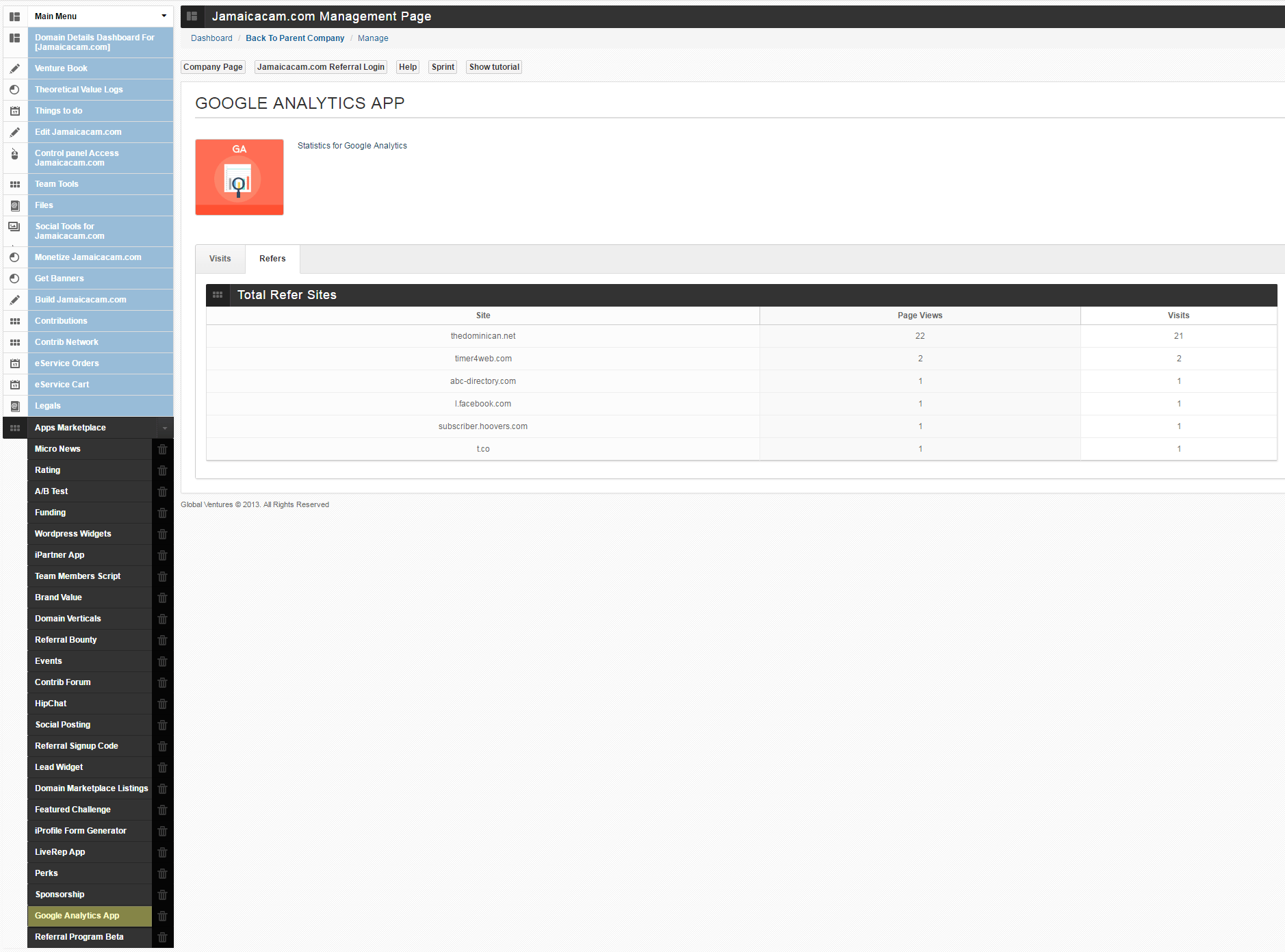Click the Google Analytics GA app thumbnail

click(x=239, y=177)
